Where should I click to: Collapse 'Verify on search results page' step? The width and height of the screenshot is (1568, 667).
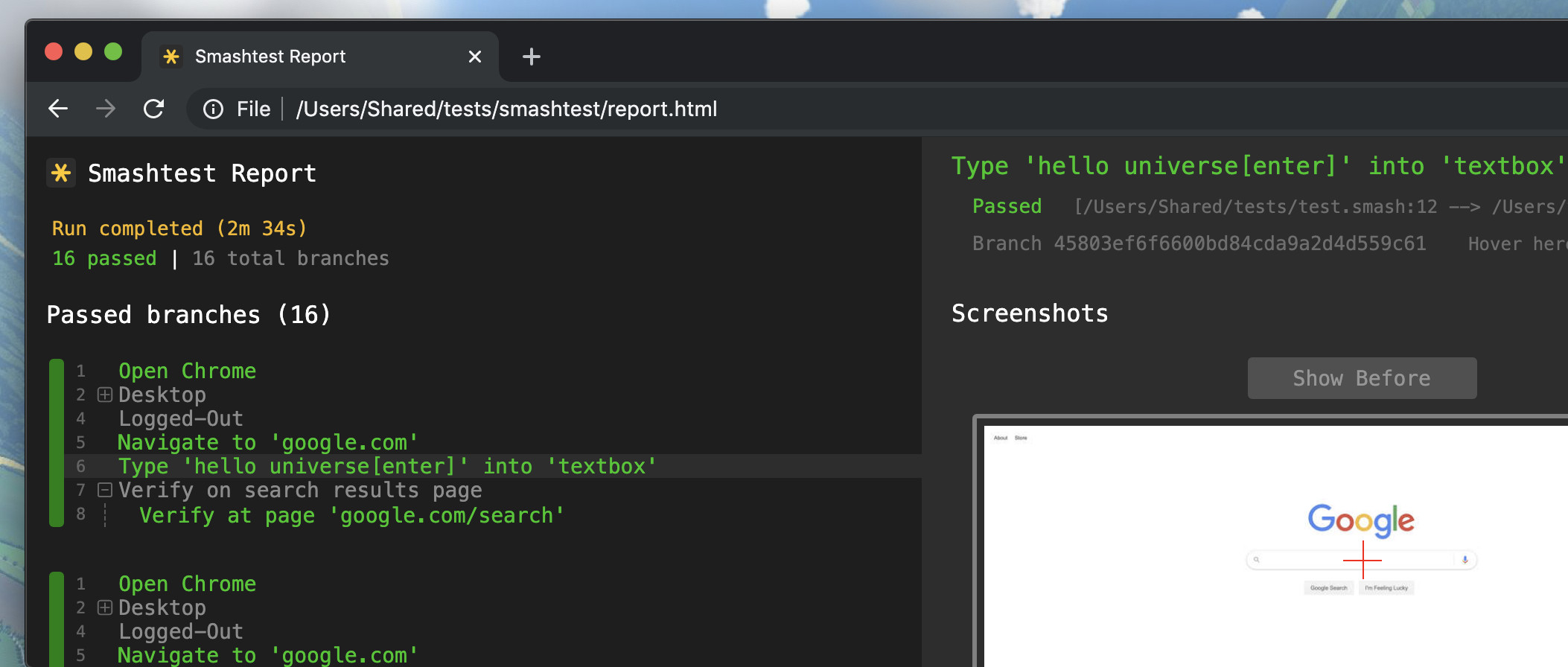pos(105,490)
